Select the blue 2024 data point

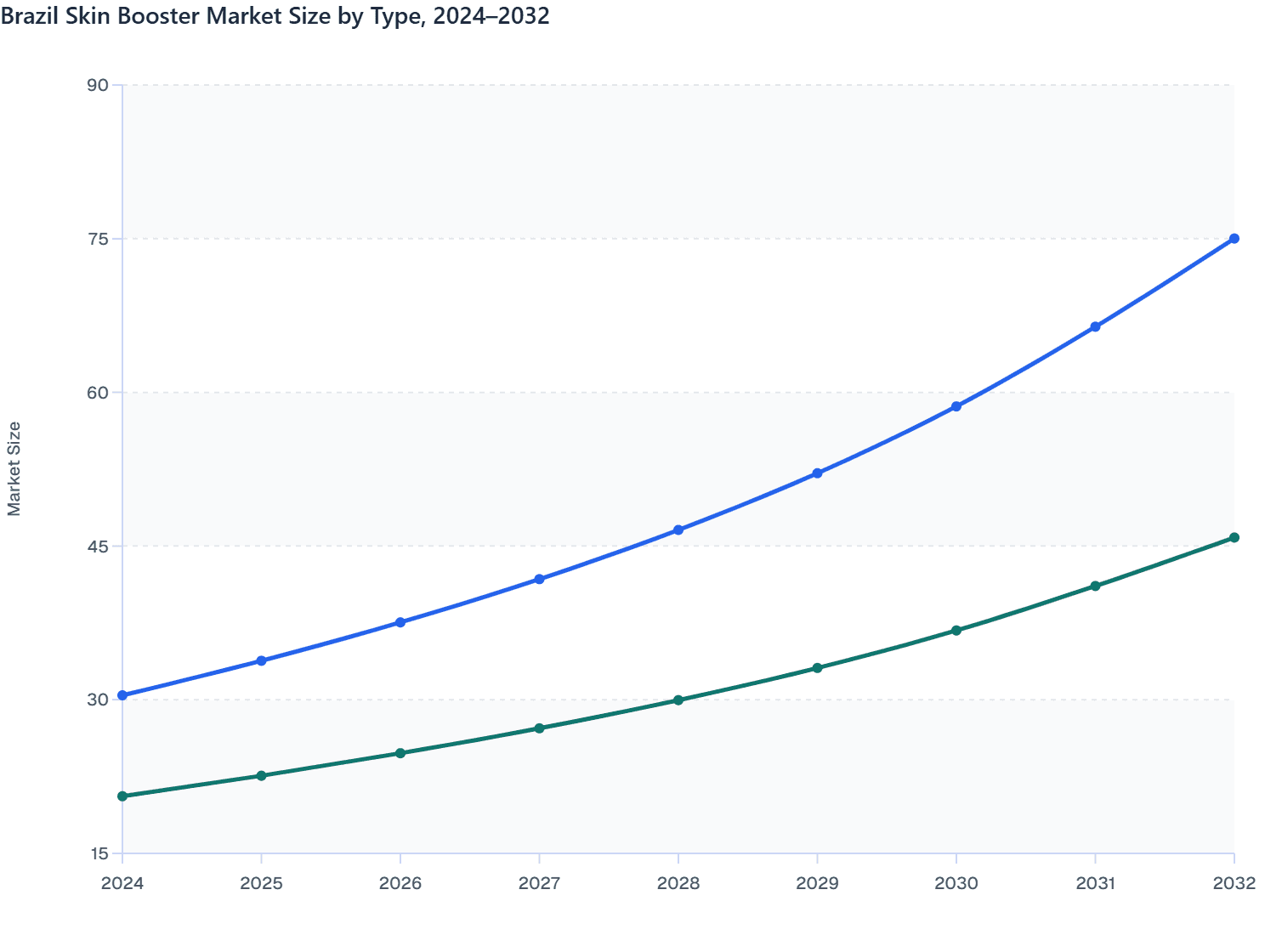click(122, 694)
